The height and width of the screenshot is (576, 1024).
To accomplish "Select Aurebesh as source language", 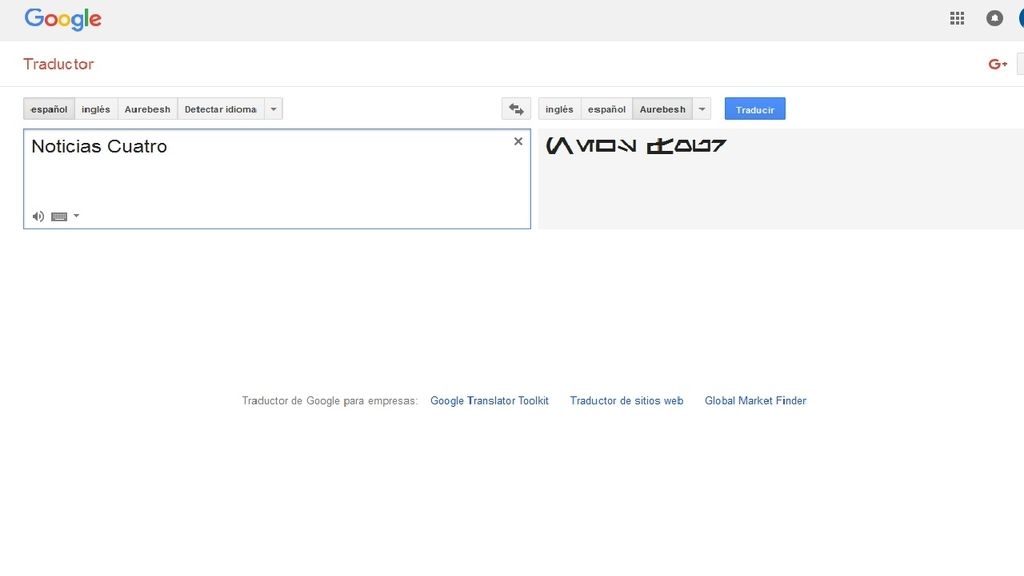I will tap(148, 109).
